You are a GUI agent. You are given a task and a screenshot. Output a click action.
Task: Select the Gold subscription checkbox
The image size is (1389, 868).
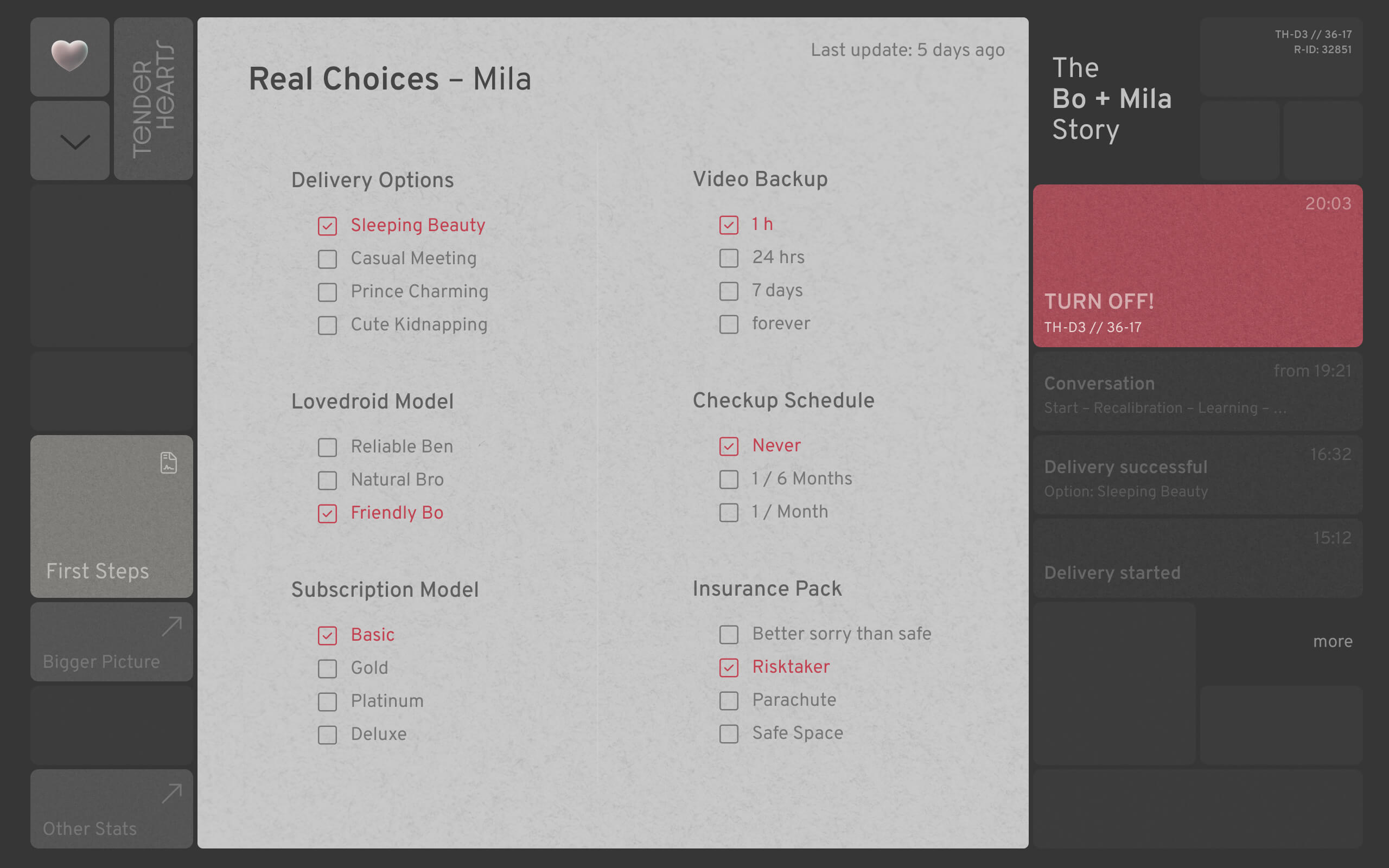pyautogui.click(x=327, y=668)
